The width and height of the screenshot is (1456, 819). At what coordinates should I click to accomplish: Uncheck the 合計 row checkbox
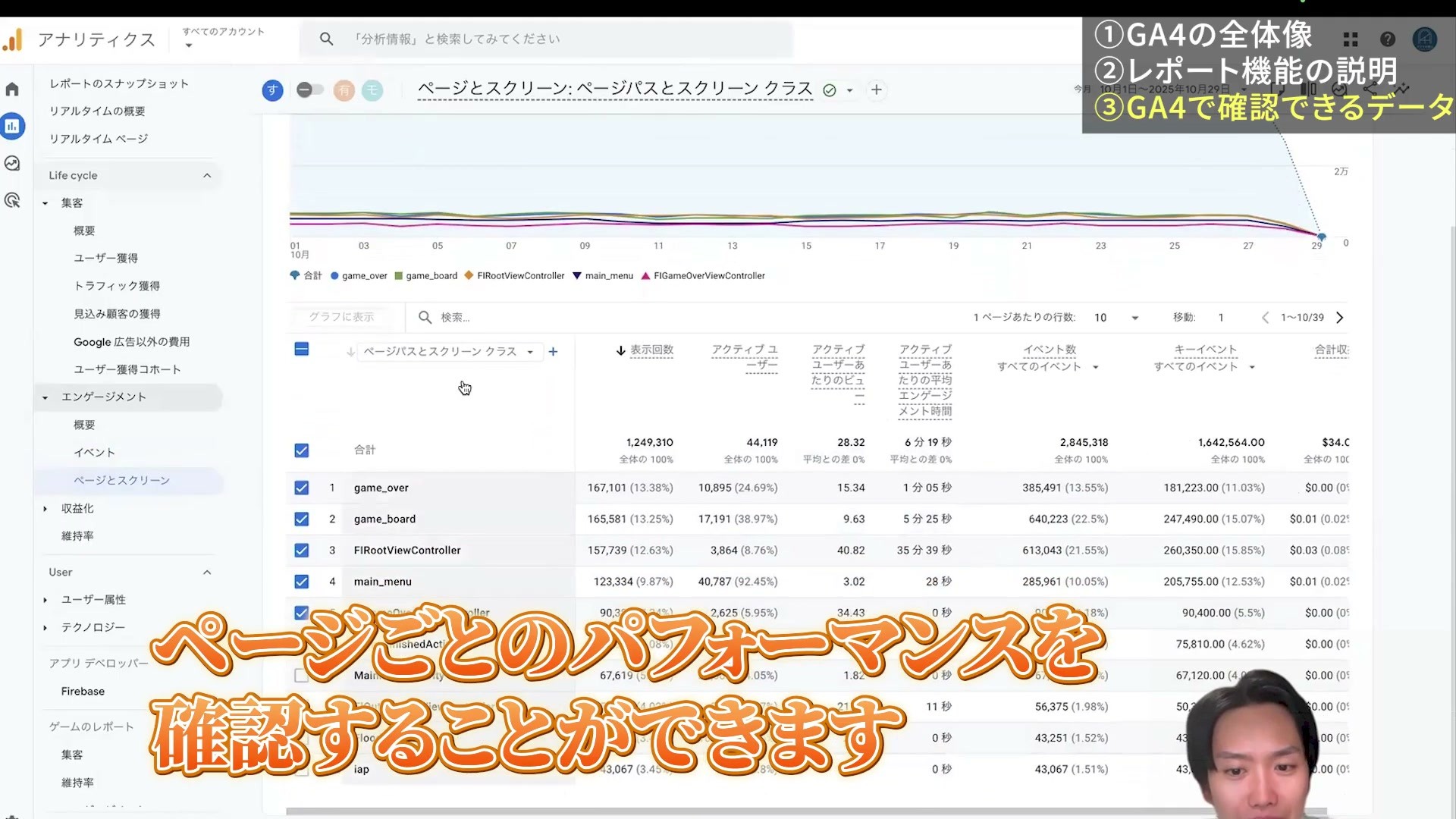click(x=302, y=450)
